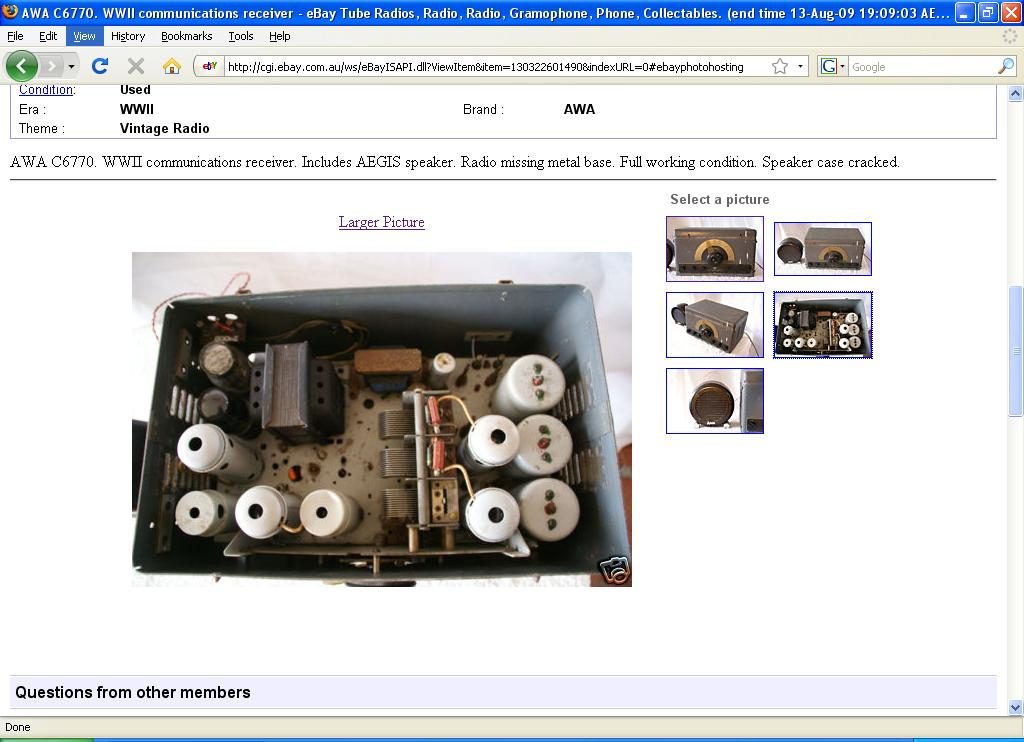Viewport: 1024px width, 742px height.
Task: Open the address bar URL history dropdown
Action: [x=800, y=66]
